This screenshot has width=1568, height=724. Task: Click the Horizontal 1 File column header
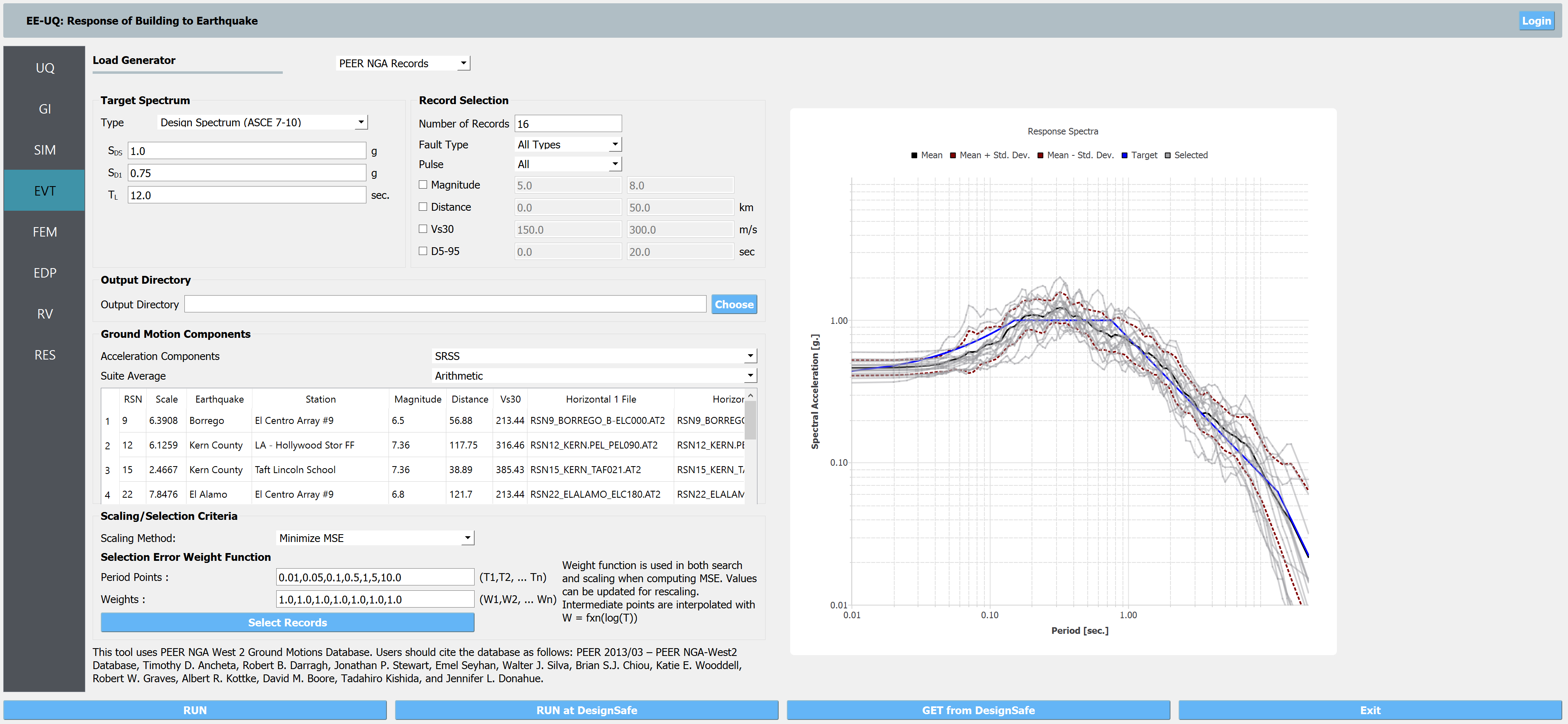(x=601, y=399)
